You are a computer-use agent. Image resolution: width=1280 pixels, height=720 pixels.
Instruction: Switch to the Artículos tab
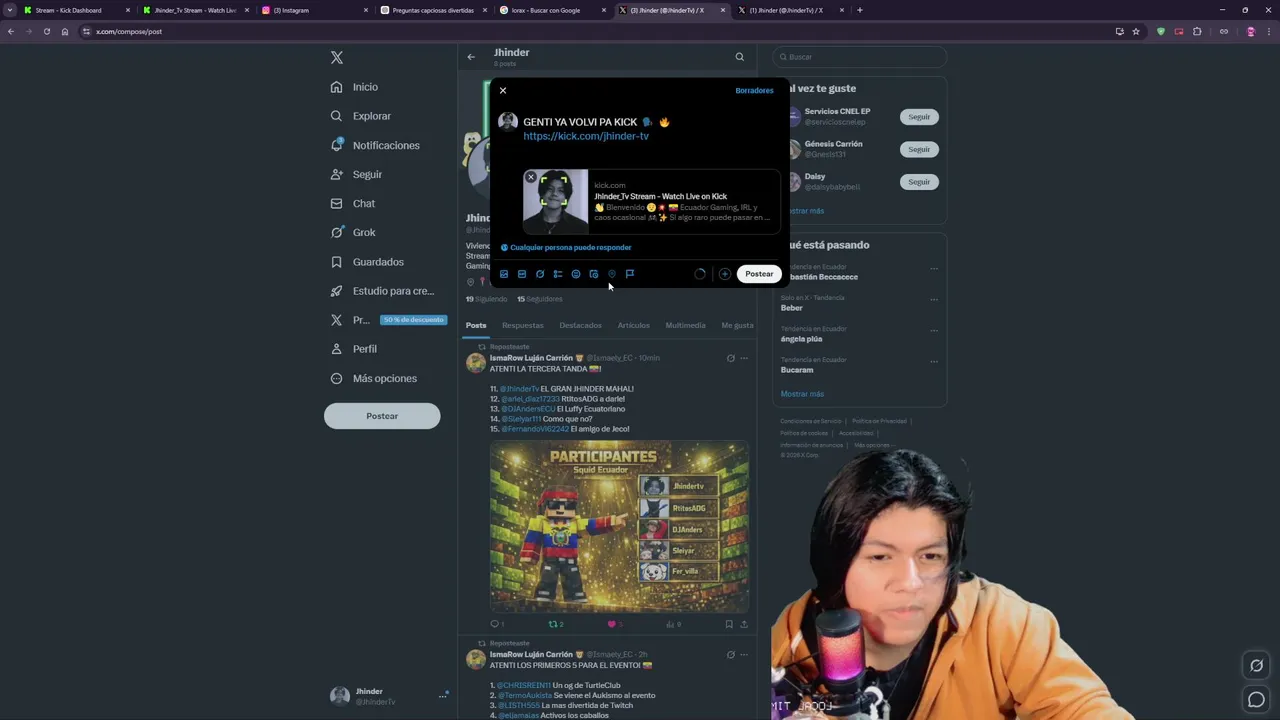[634, 325]
